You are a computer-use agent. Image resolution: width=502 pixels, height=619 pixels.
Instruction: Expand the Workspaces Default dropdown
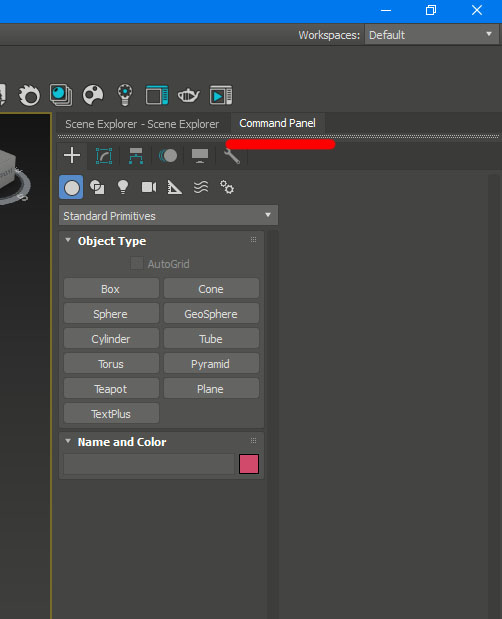click(431, 35)
